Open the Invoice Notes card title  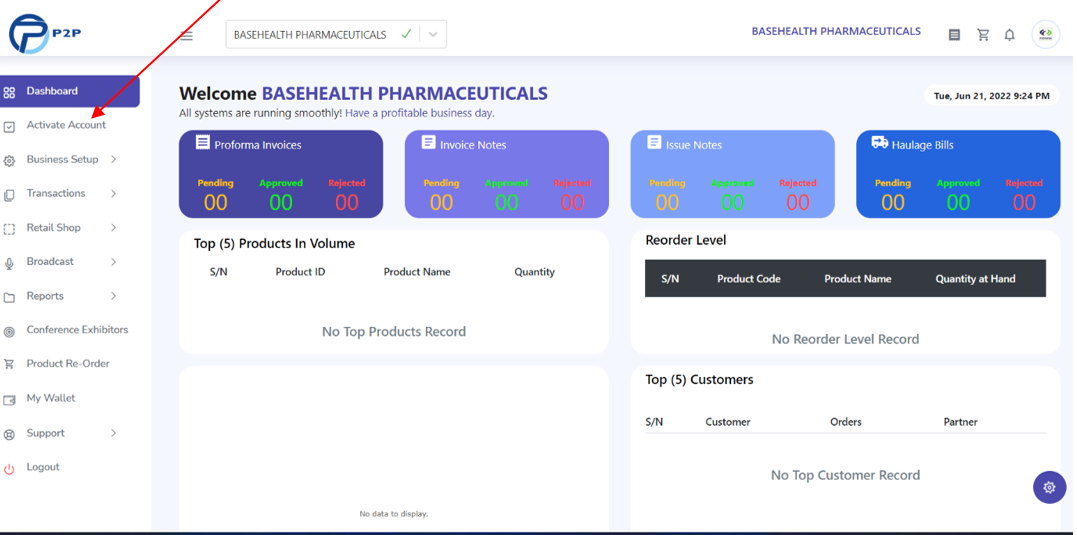click(473, 145)
